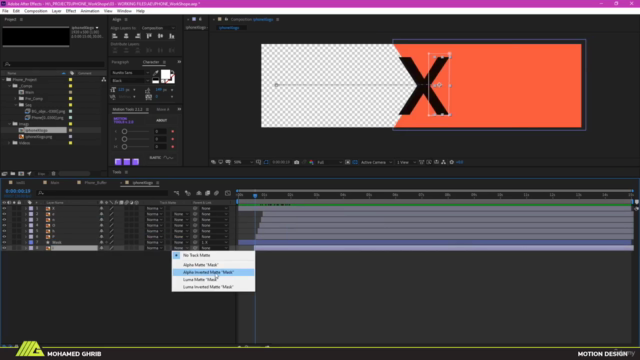
Task: Toggle visibility of layer 5
Action: tap(4, 231)
